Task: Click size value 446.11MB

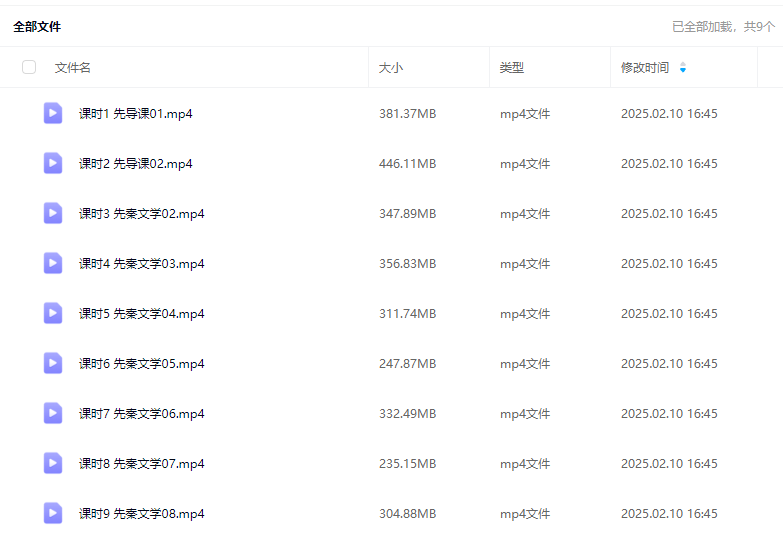Action: click(x=407, y=164)
